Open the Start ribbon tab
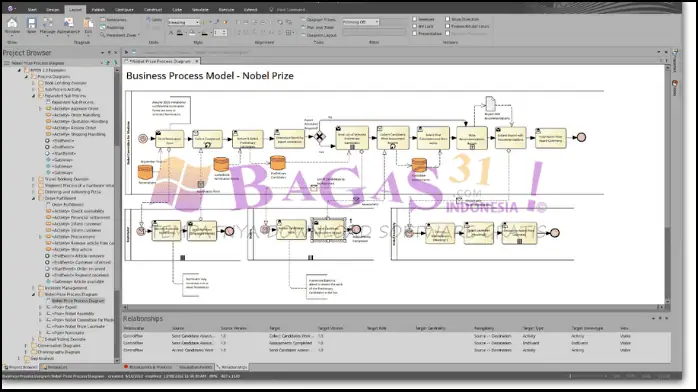The width and height of the screenshot is (698, 392). 32,9
